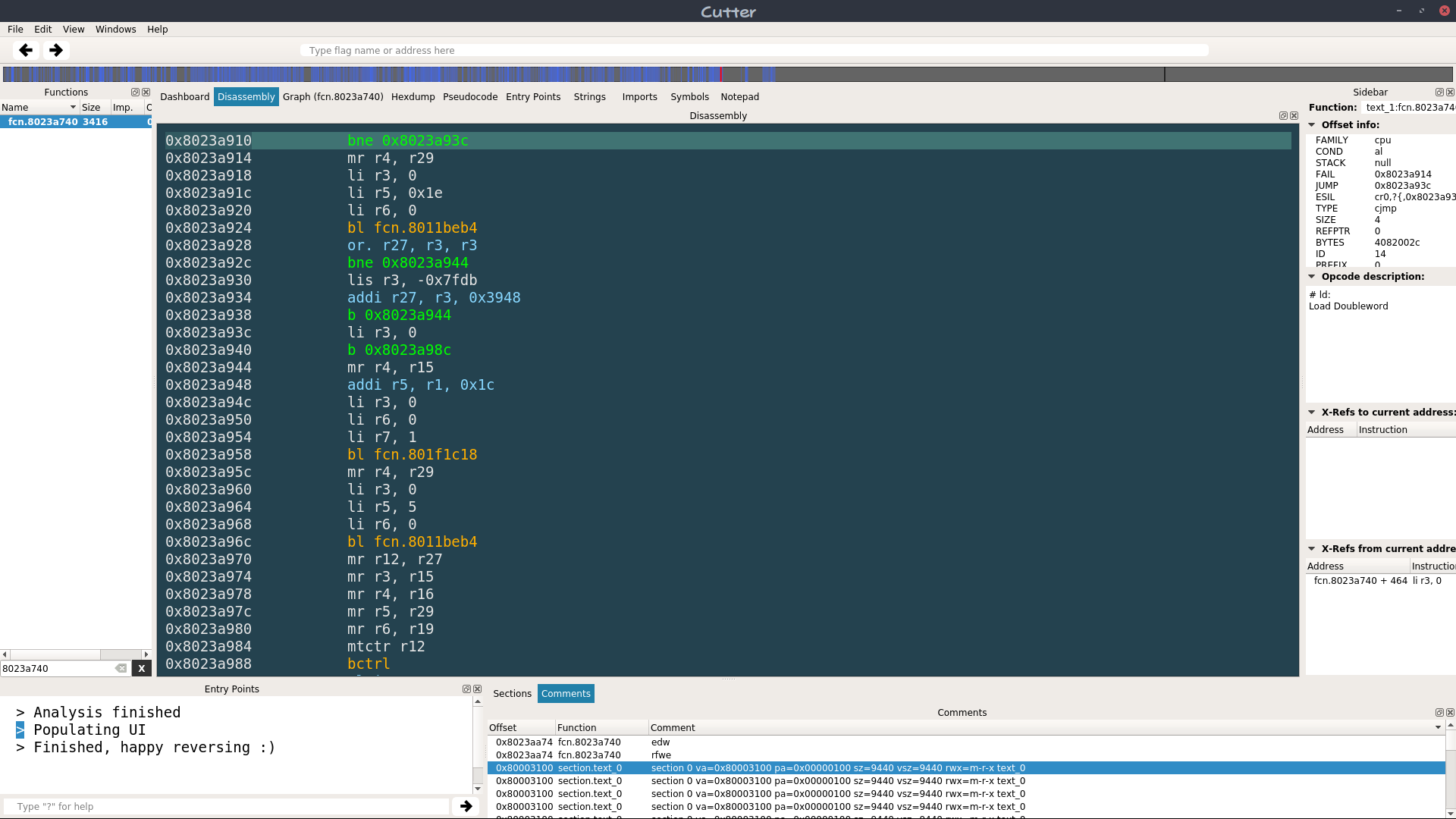Close the Entry Points console panel

click(478, 689)
